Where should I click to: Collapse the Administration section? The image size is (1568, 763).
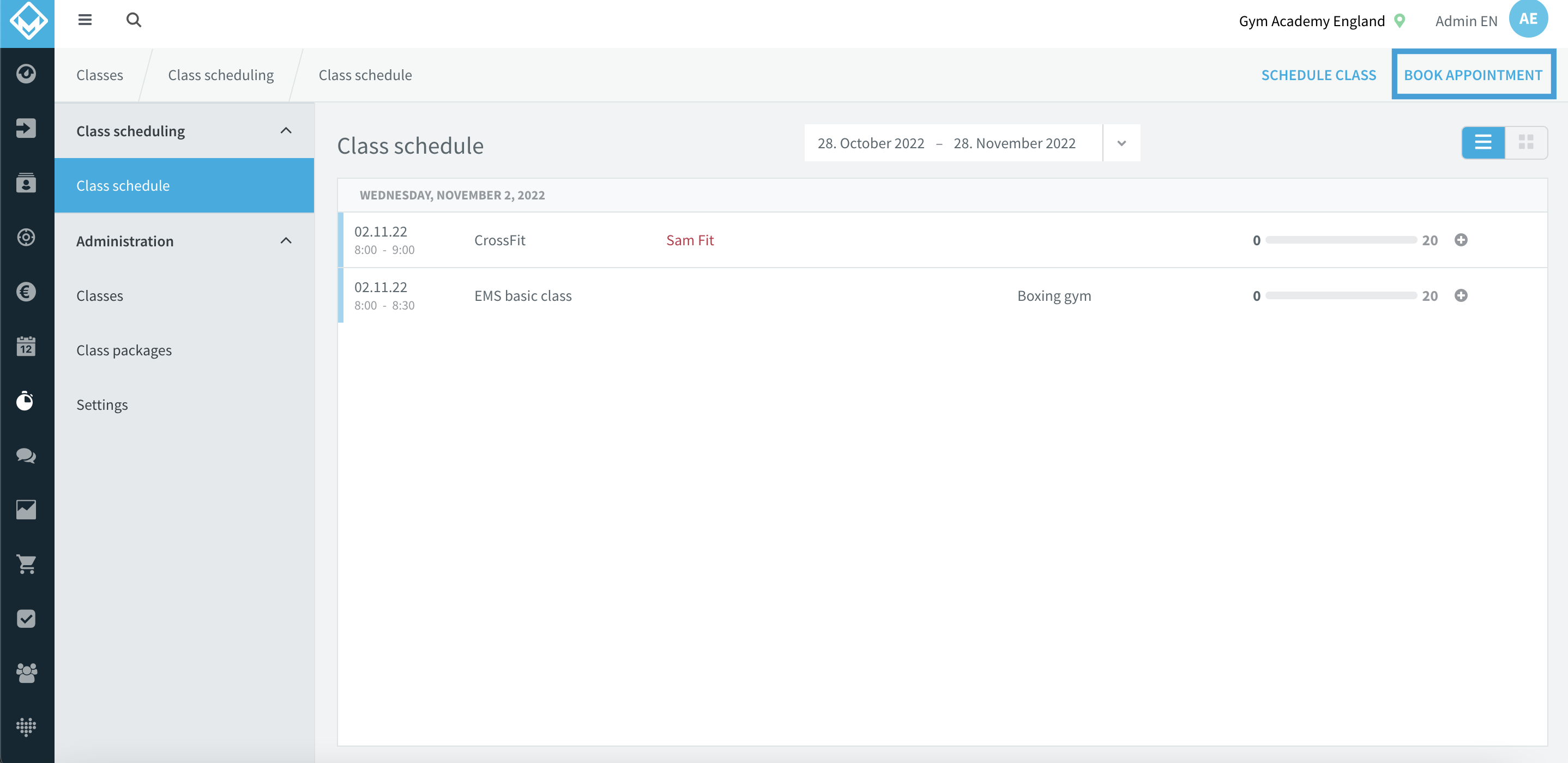[x=286, y=241]
